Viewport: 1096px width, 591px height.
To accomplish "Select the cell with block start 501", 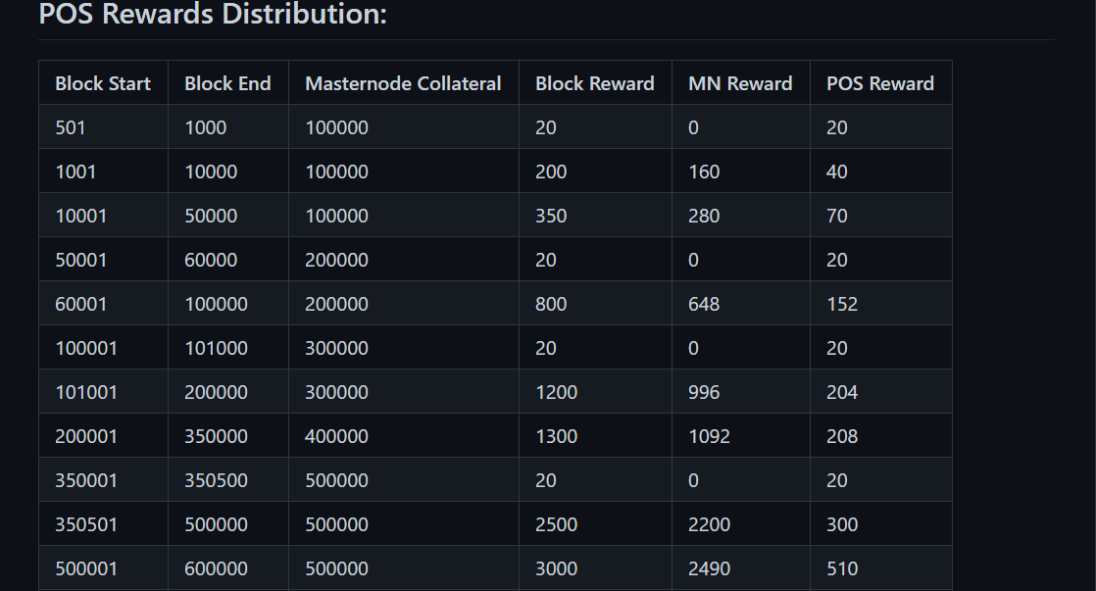I will click(x=70, y=127).
